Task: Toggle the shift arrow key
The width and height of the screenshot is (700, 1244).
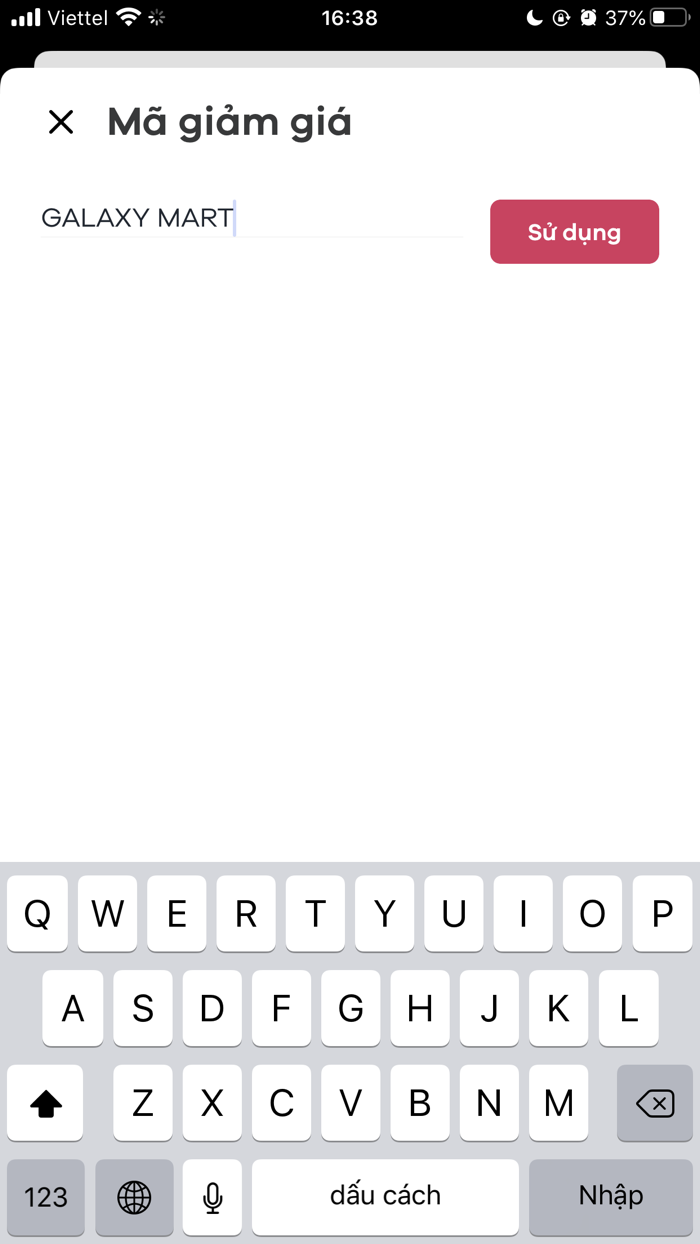Action: tap(46, 1103)
